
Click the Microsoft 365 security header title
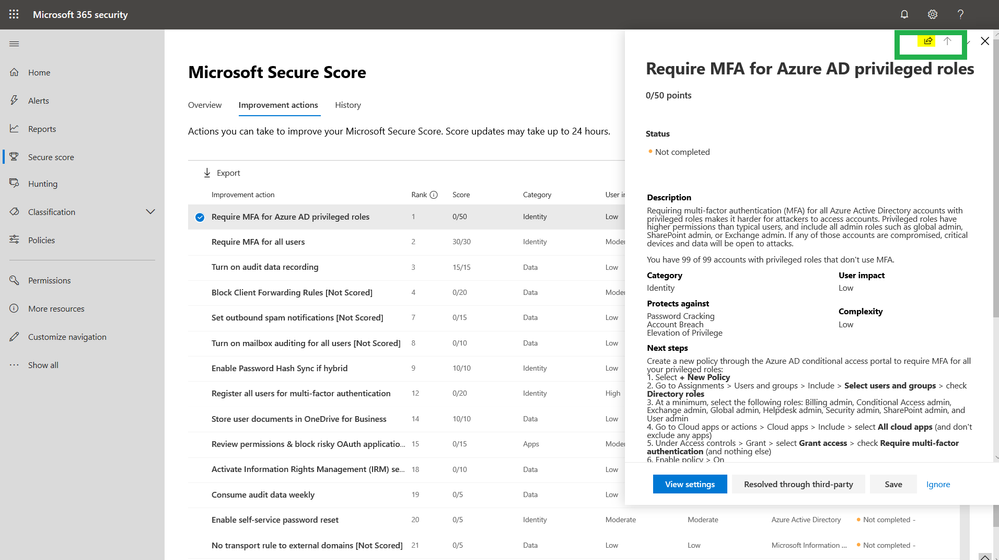click(x=80, y=14)
